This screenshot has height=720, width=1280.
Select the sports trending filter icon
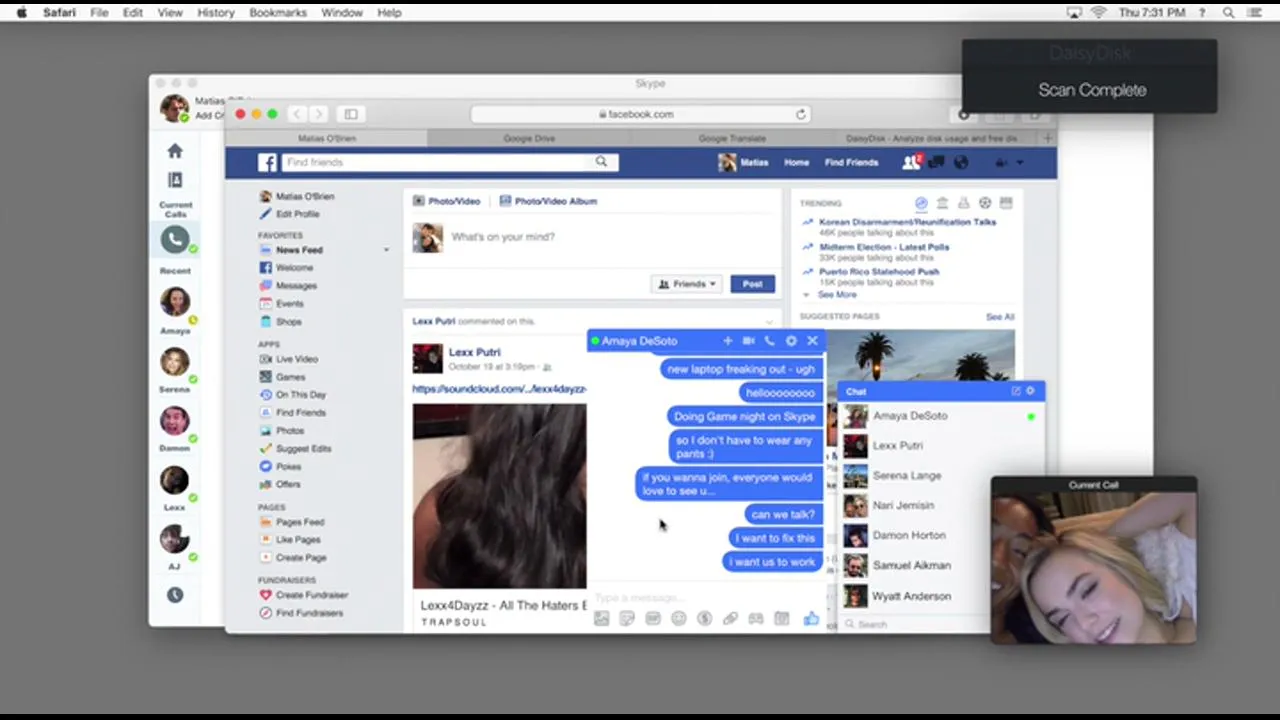[x=985, y=203]
